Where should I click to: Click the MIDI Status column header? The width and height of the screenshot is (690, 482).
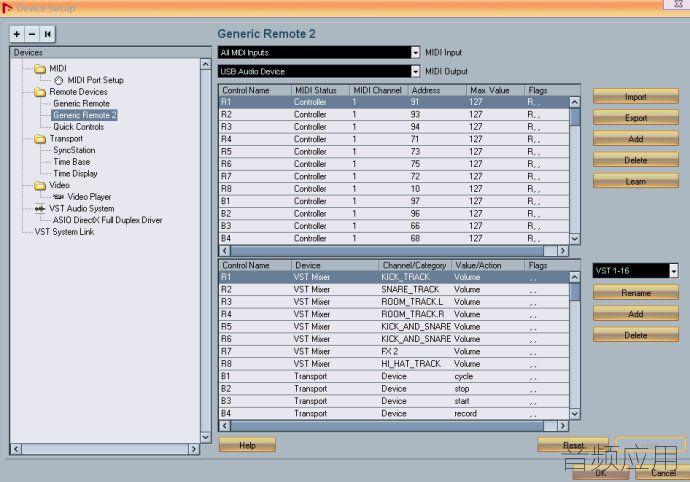[320, 90]
